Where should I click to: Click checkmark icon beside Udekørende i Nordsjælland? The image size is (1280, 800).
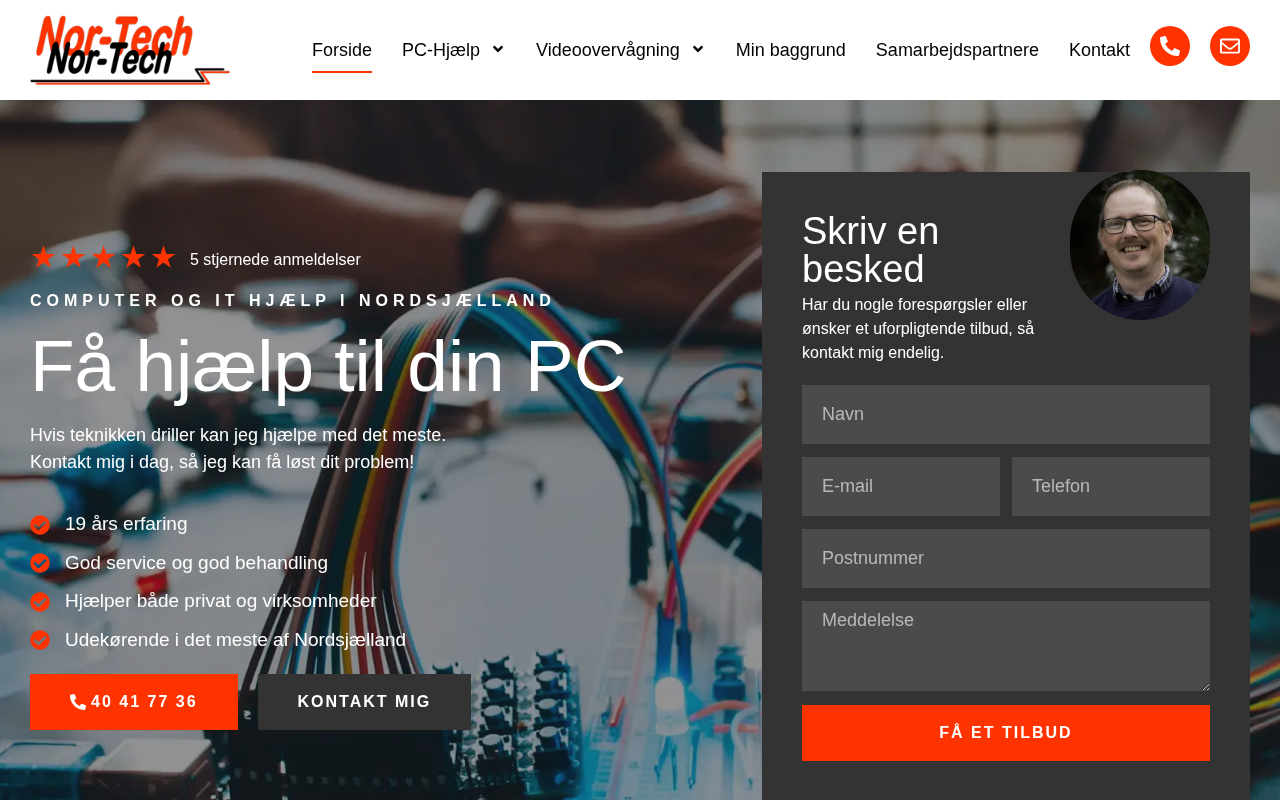tap(40, 640)
